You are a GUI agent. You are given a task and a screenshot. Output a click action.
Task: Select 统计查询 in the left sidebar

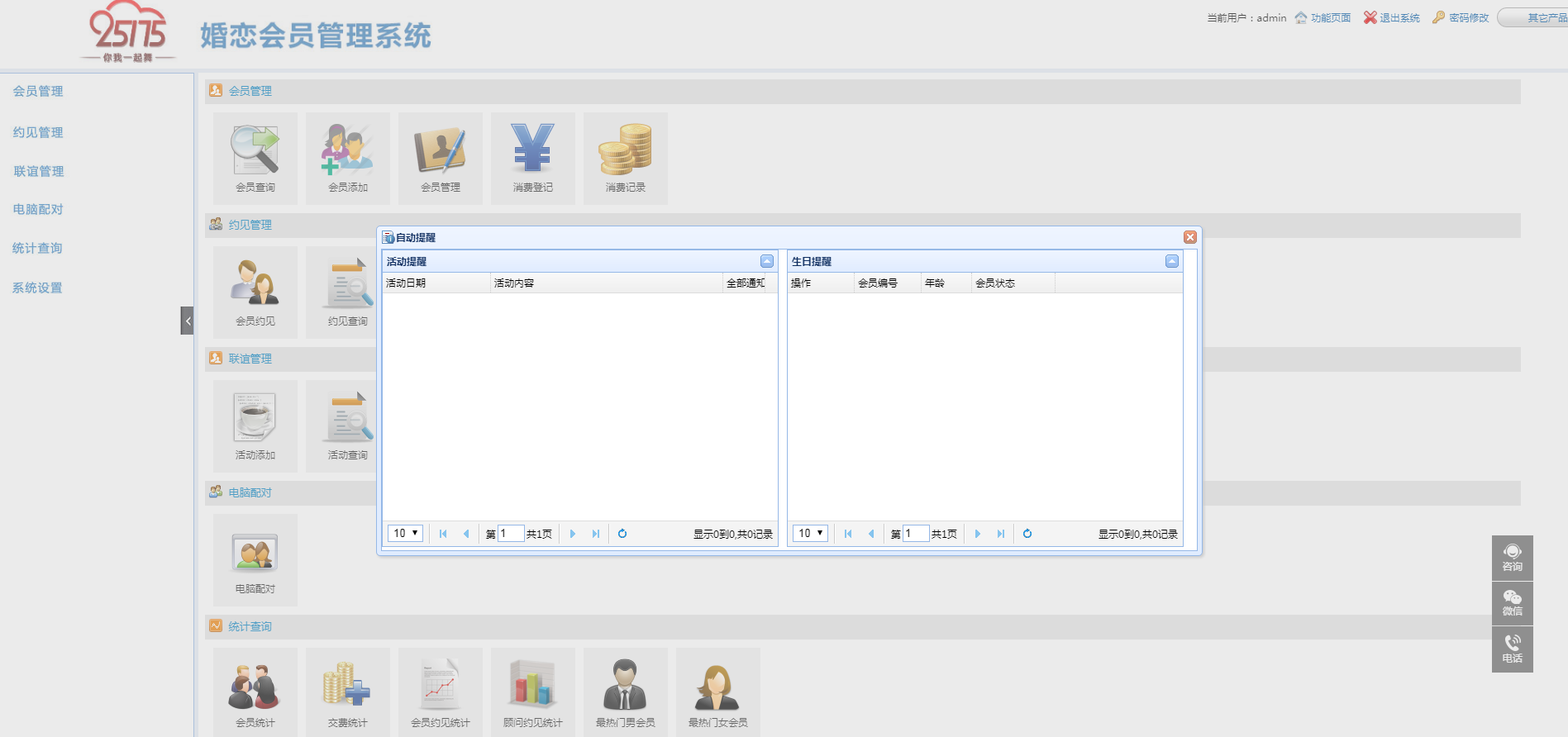37,248
